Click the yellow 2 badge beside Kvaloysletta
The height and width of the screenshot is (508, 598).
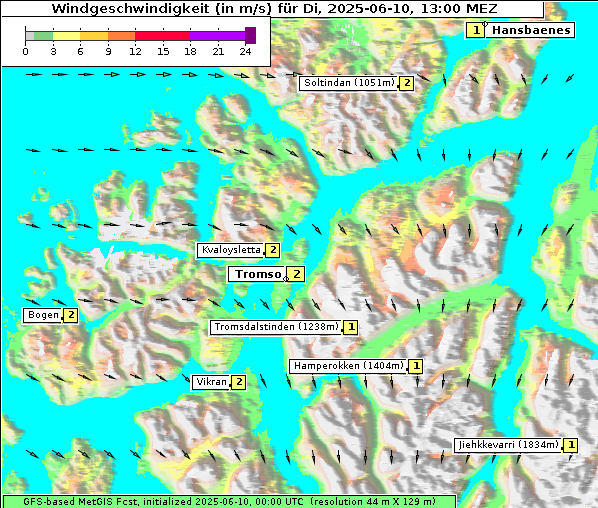tap(272, 250)
